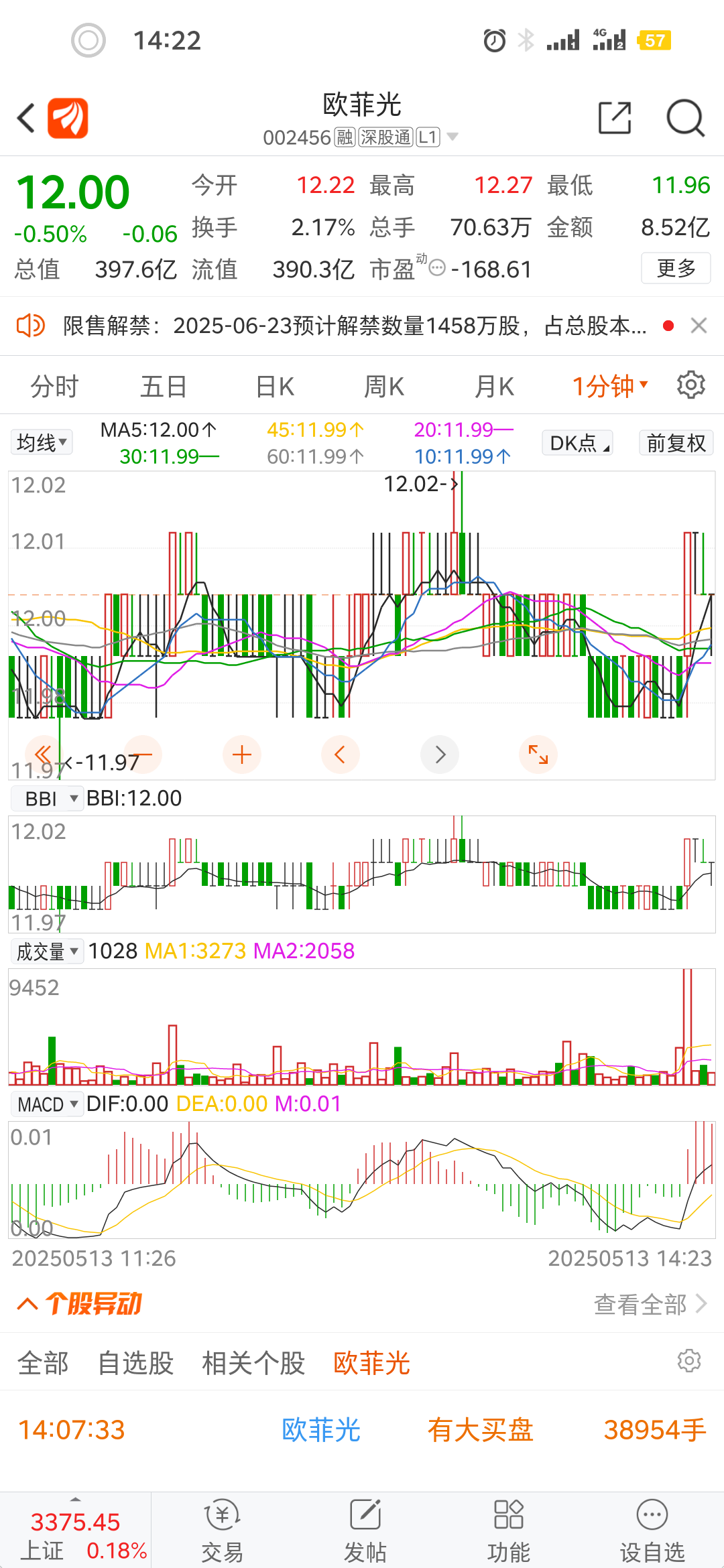Viewport: 724px width, 1568px height.
Task: Tap 更多 button for more quote data
Action: tap(676, 268)
